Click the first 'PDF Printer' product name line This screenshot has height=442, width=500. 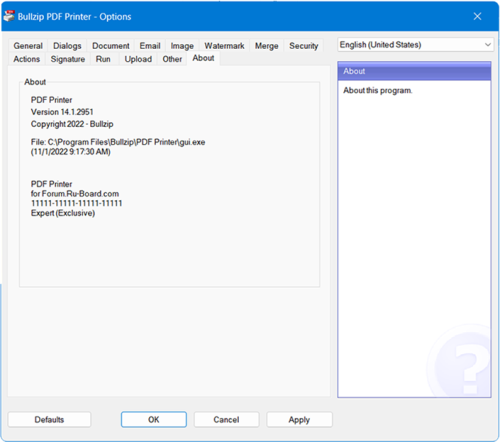pos(51,100)
